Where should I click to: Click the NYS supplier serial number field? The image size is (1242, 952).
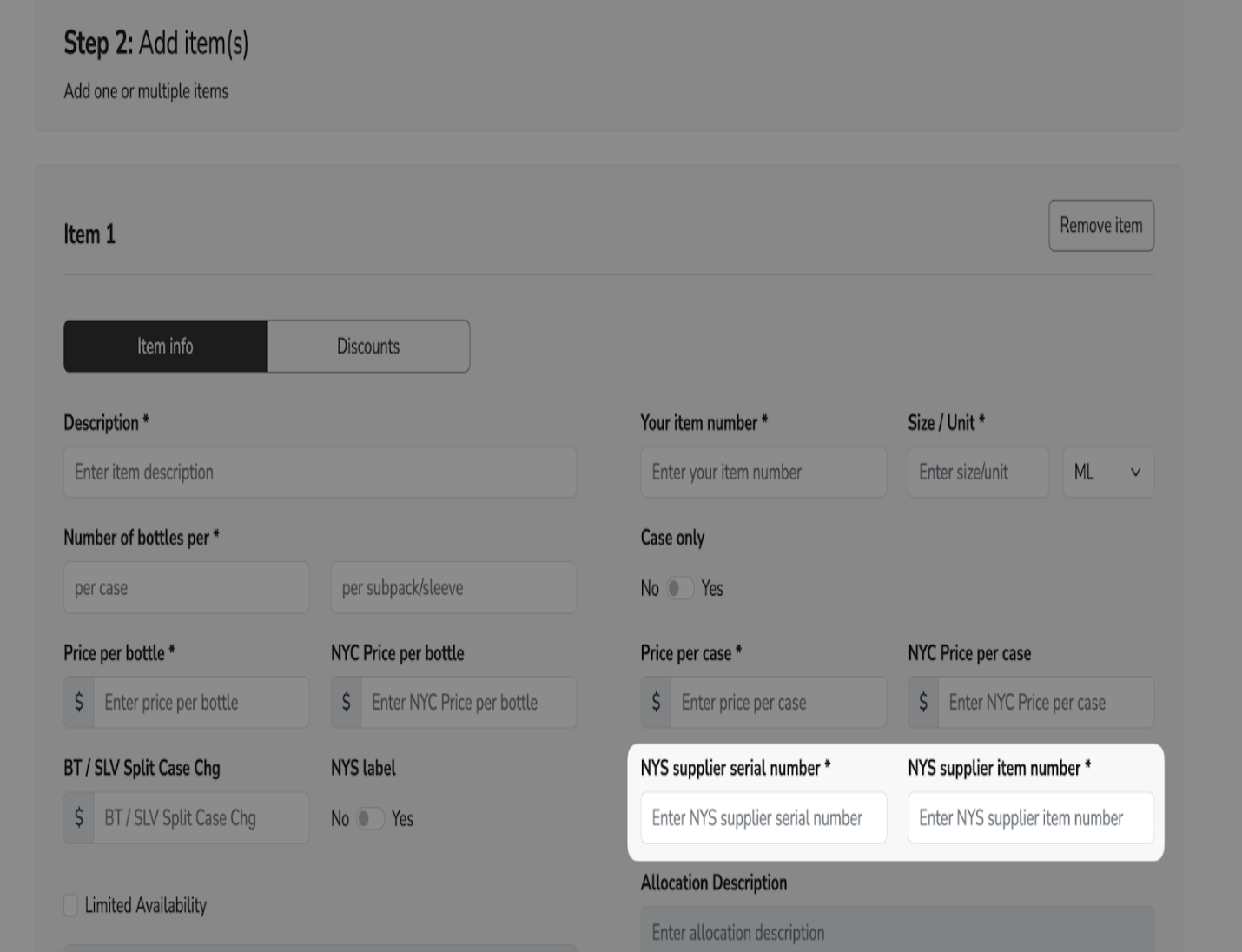pos(763,817)
